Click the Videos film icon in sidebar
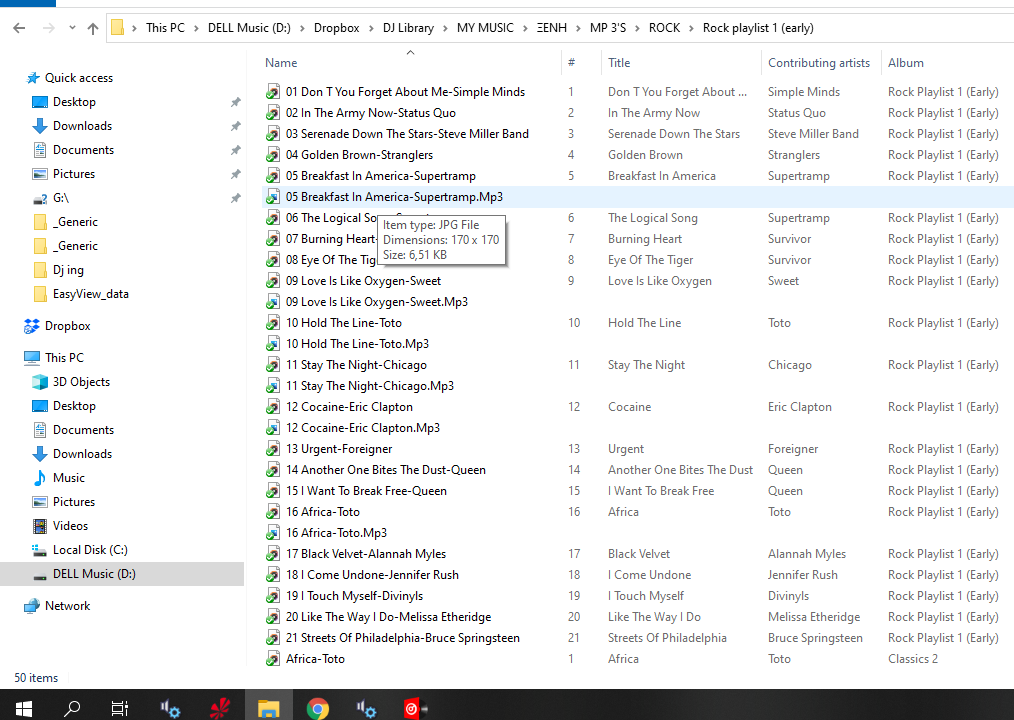This screenshot has height=720, width=1014. [x=40, y=526]
